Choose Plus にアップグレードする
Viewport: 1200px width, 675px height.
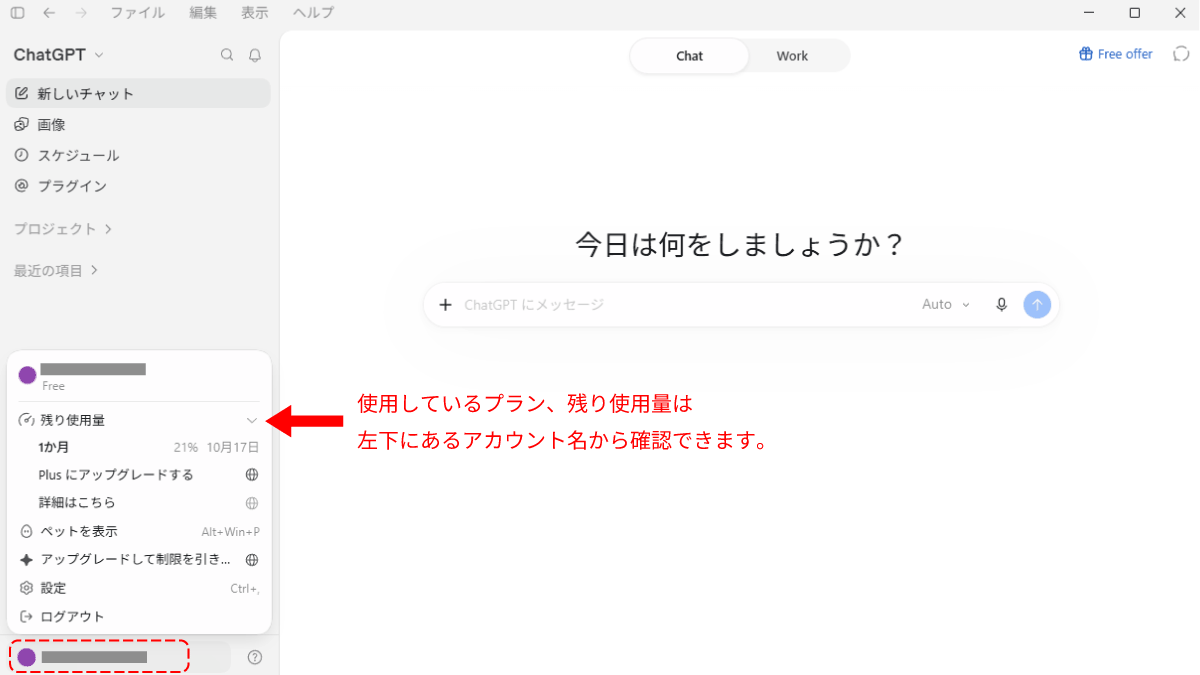coord(116,475)
